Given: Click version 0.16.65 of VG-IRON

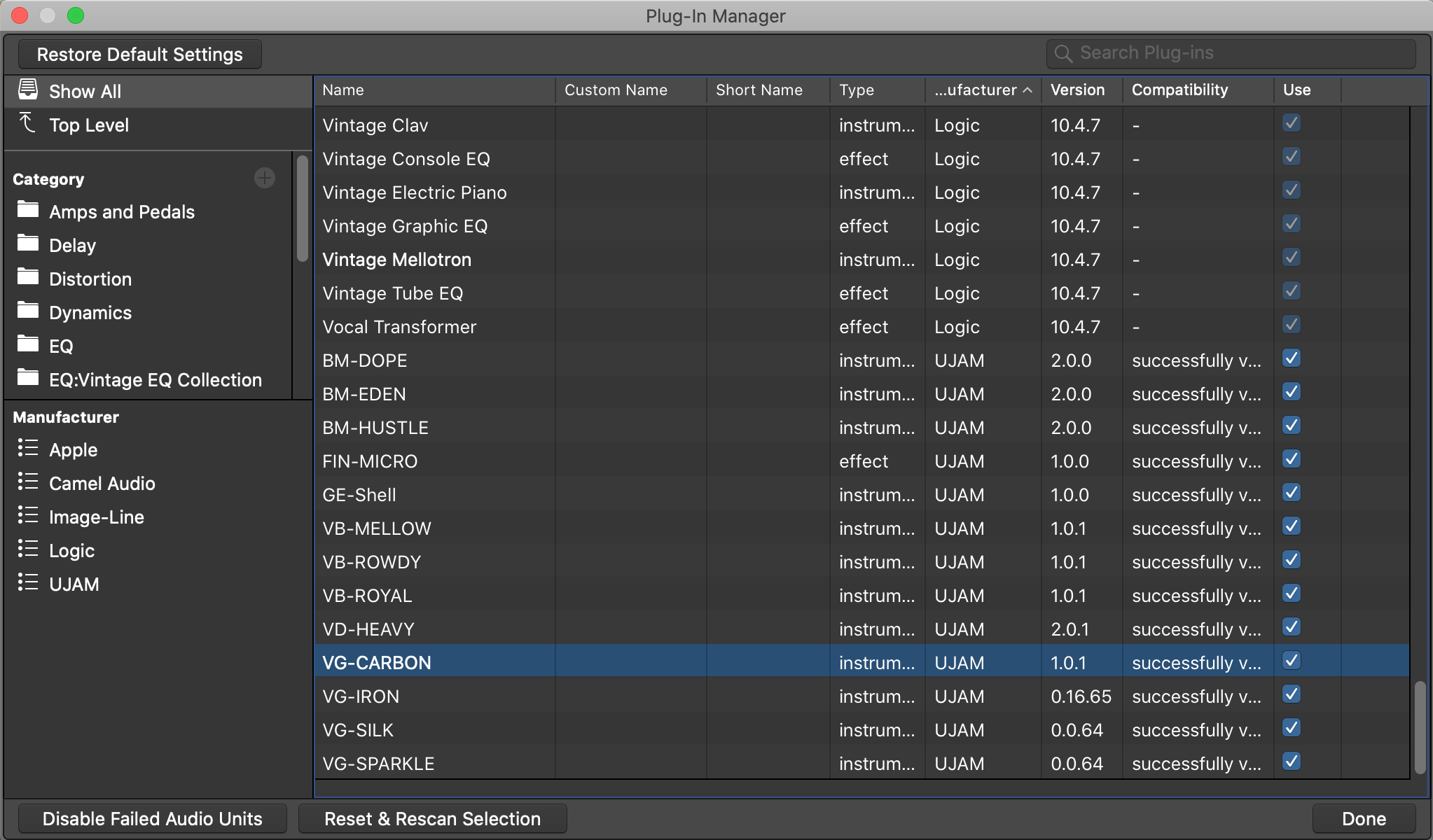Looking at the screenshot, I should point(1081,696).
